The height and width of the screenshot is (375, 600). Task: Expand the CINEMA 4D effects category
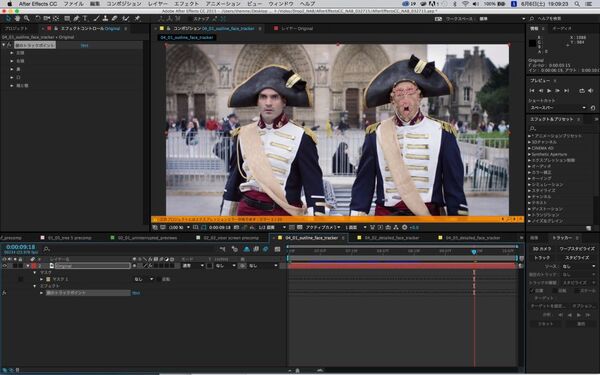pyautogui.click(x=530, y=148)
